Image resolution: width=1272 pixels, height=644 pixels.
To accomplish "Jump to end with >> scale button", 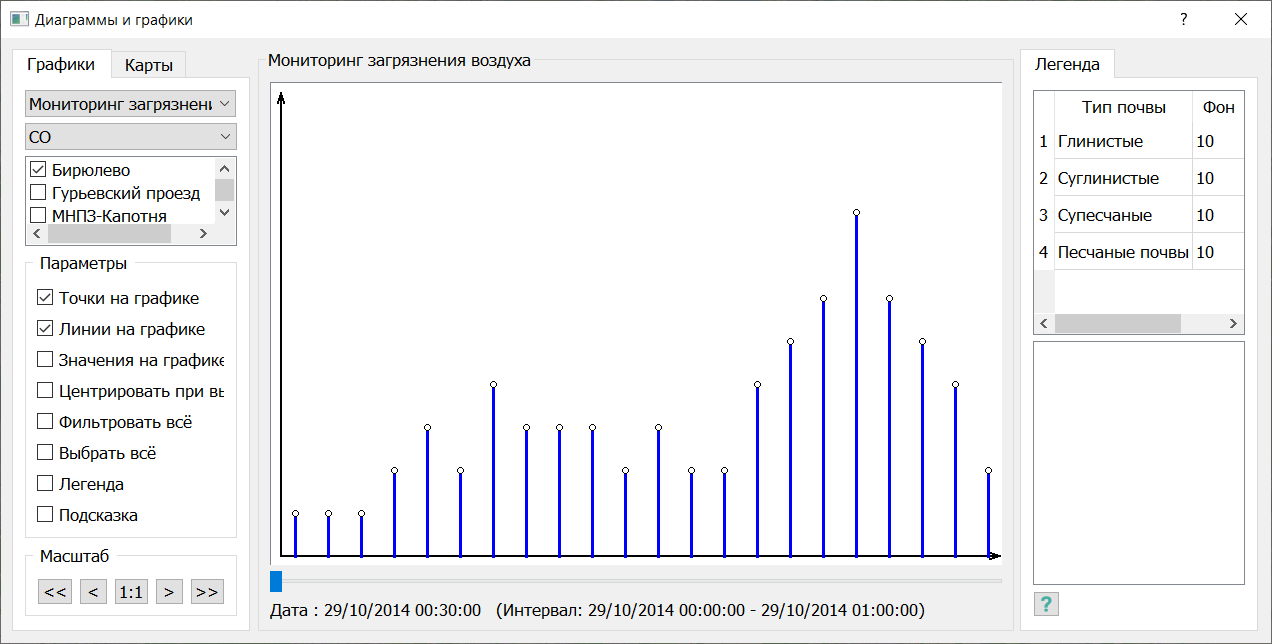I will tap(207, 592).
